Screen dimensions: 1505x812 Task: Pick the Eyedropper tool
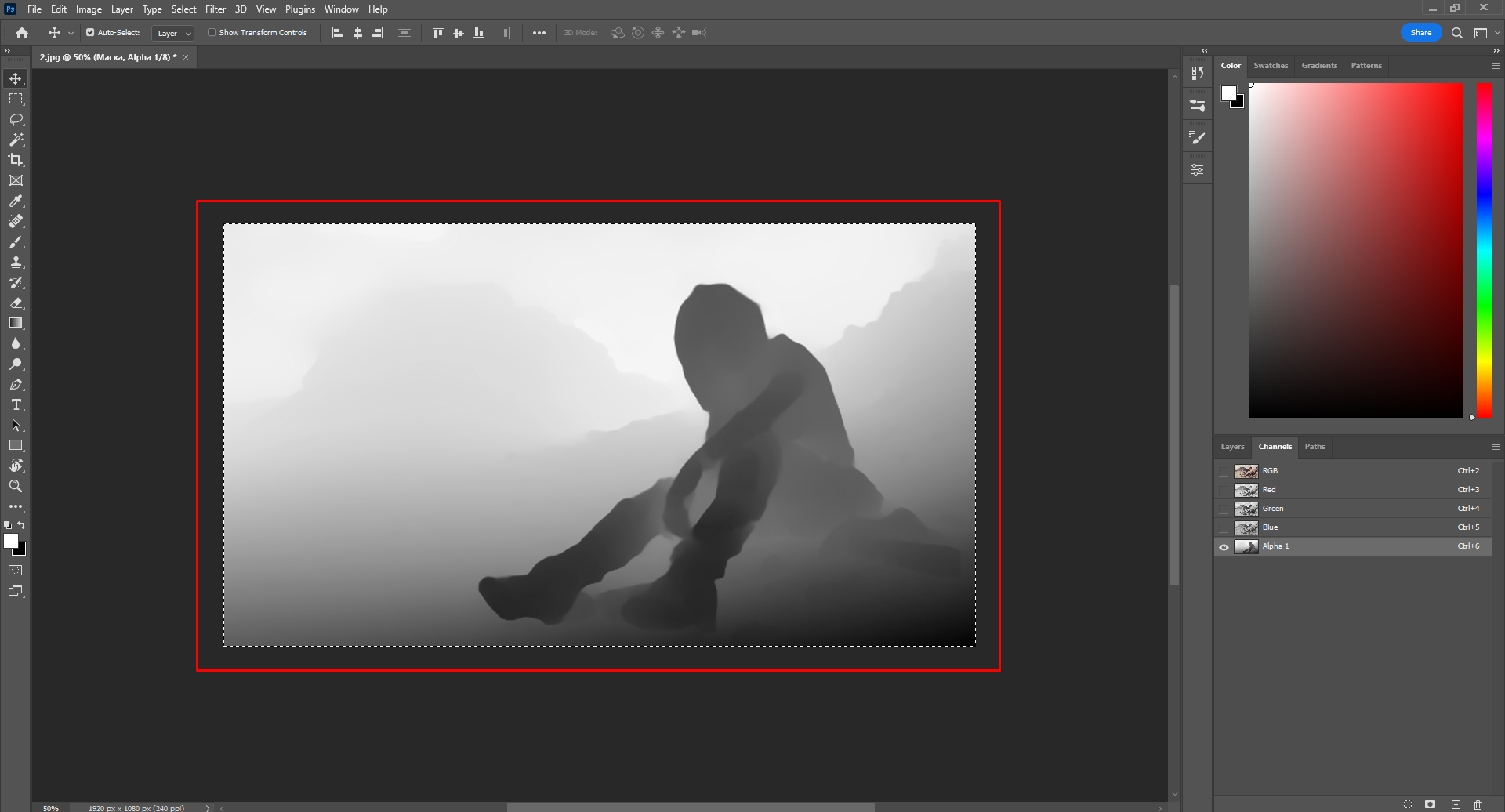(16, 201)
